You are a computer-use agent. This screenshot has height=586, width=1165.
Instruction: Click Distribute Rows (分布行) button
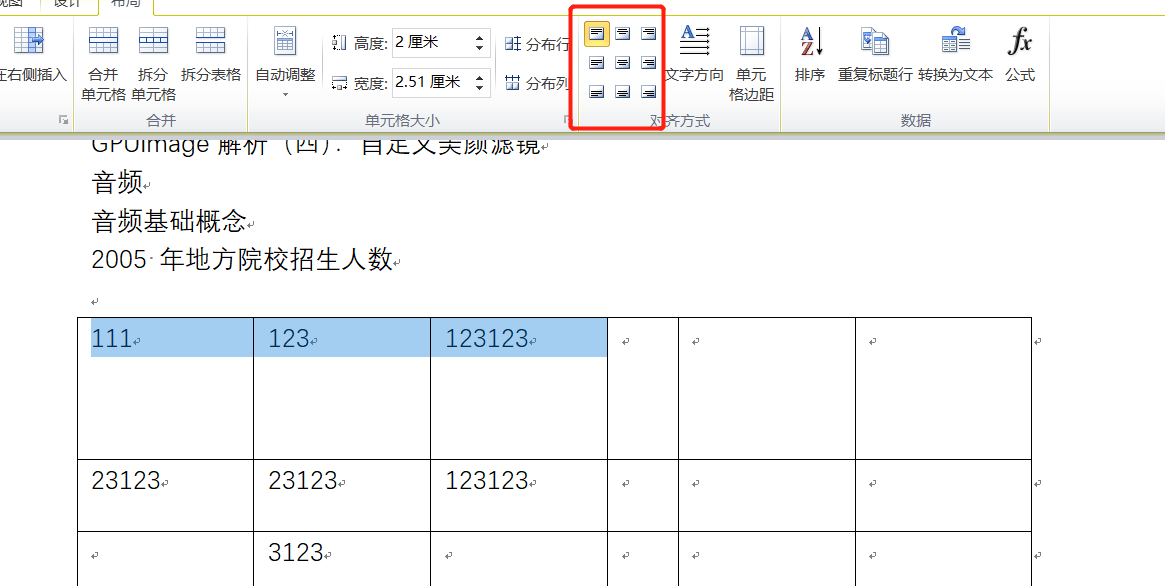click(x=537, y=44)
